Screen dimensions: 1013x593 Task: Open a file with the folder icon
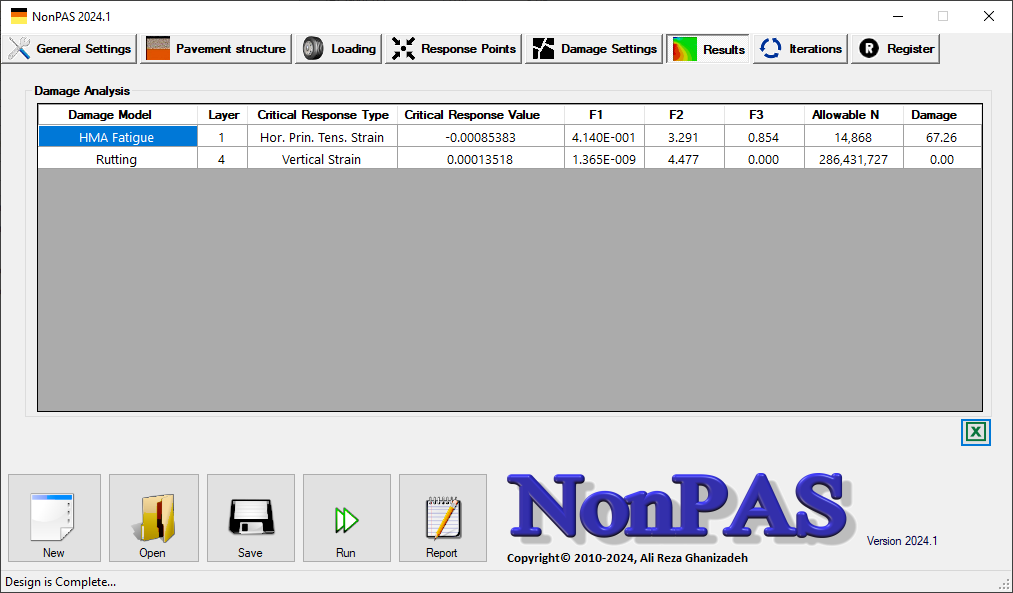tap(152, 517)
